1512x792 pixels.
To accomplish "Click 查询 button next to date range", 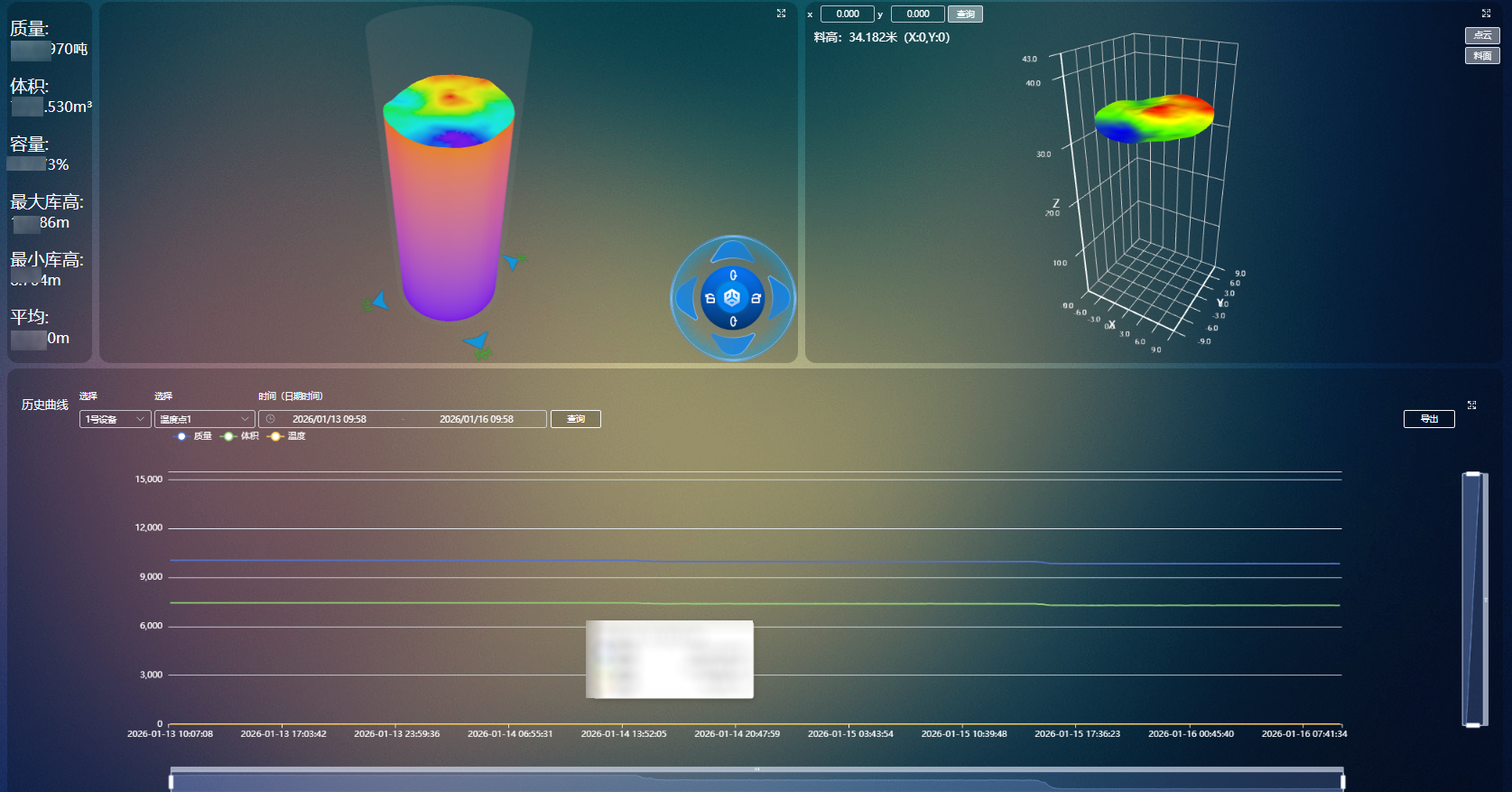I will (575, 419).
